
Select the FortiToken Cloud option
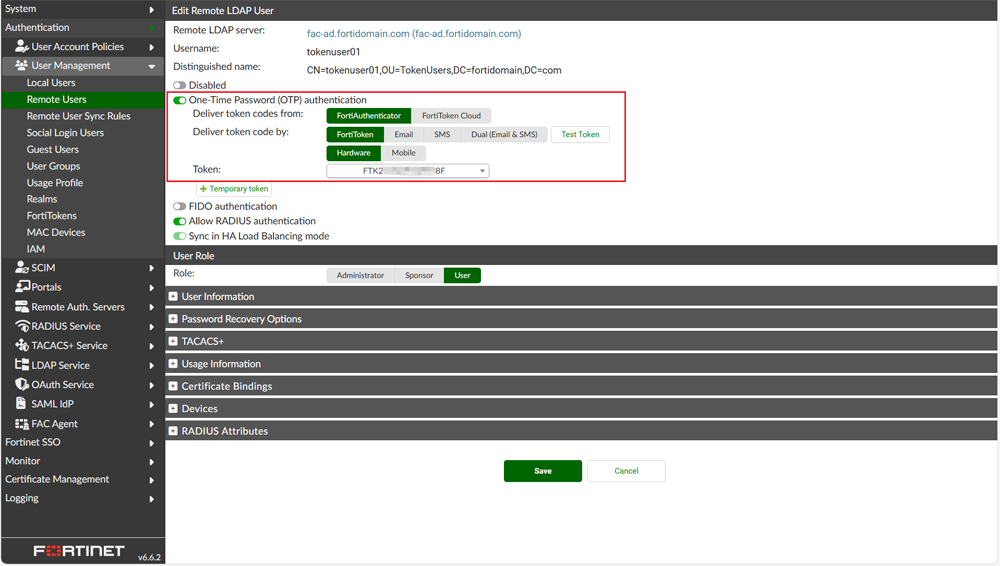[x=451, y=116]
